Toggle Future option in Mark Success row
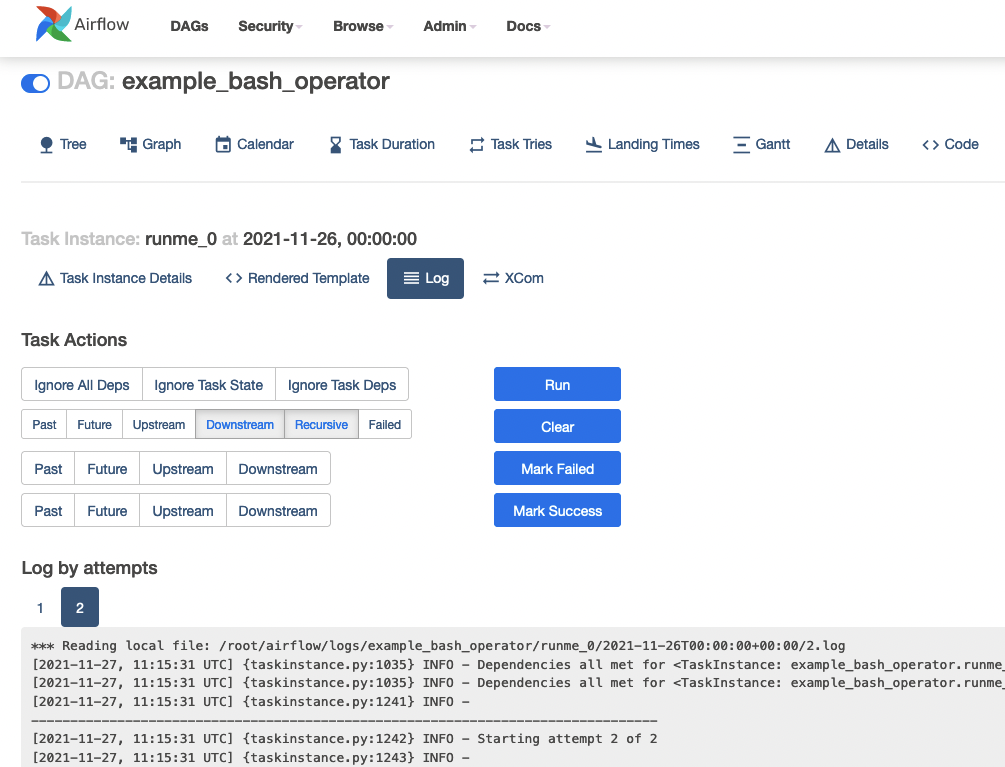1005x767 pixels. [107, 511]
